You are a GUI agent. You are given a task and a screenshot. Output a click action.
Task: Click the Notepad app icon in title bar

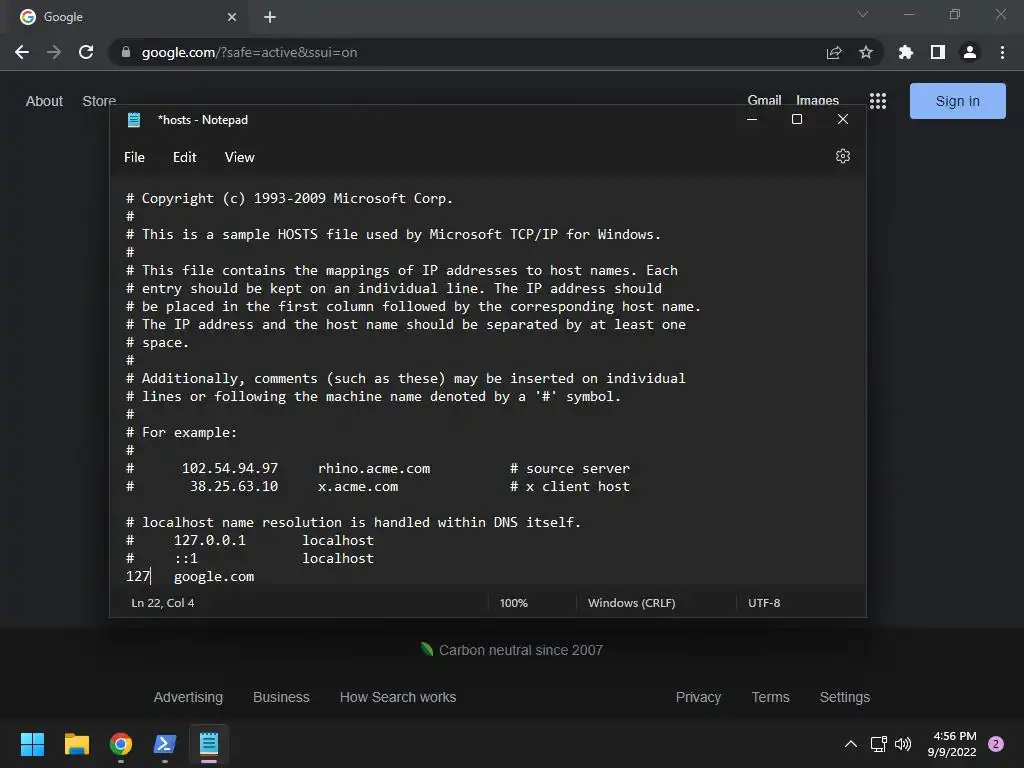point(134,120)
